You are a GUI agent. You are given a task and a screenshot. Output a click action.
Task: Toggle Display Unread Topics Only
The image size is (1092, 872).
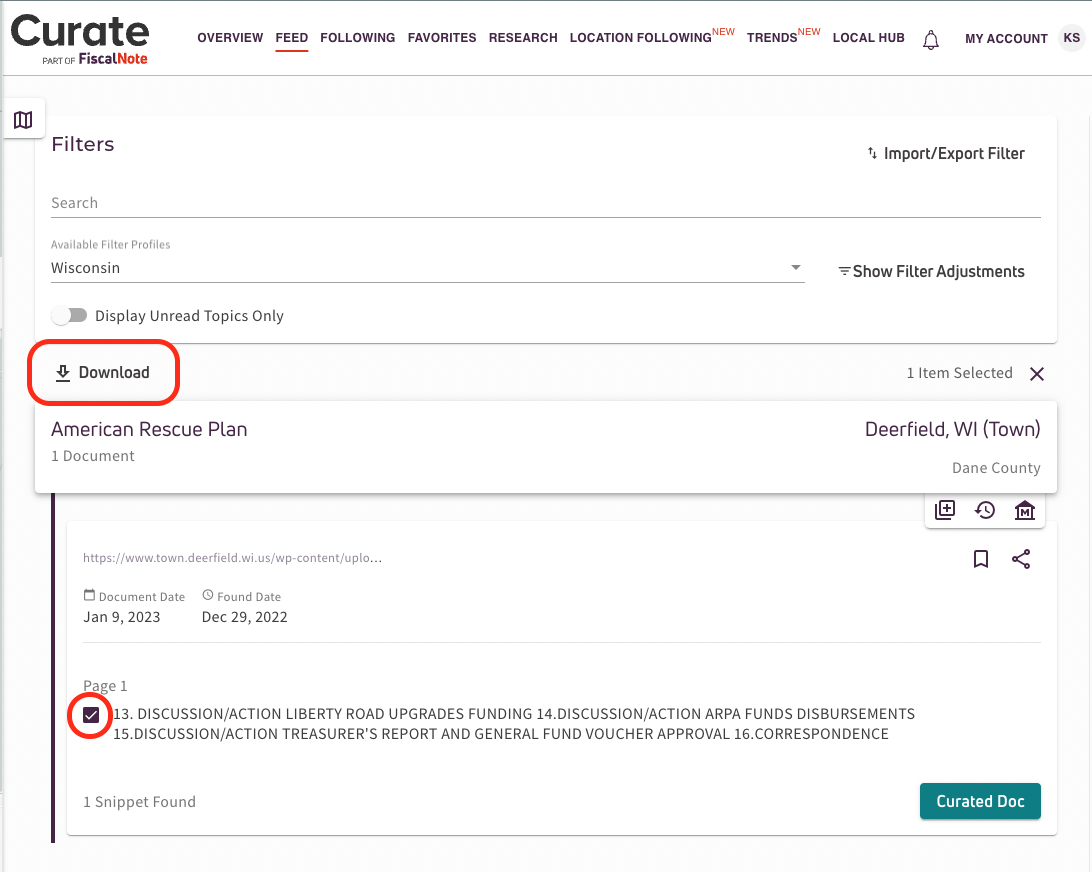click(x=69, y=316)
